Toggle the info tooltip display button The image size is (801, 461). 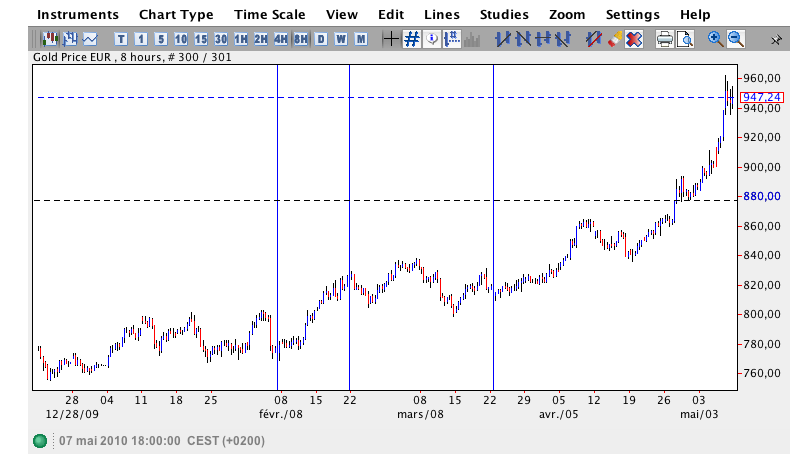coord(432,39)
